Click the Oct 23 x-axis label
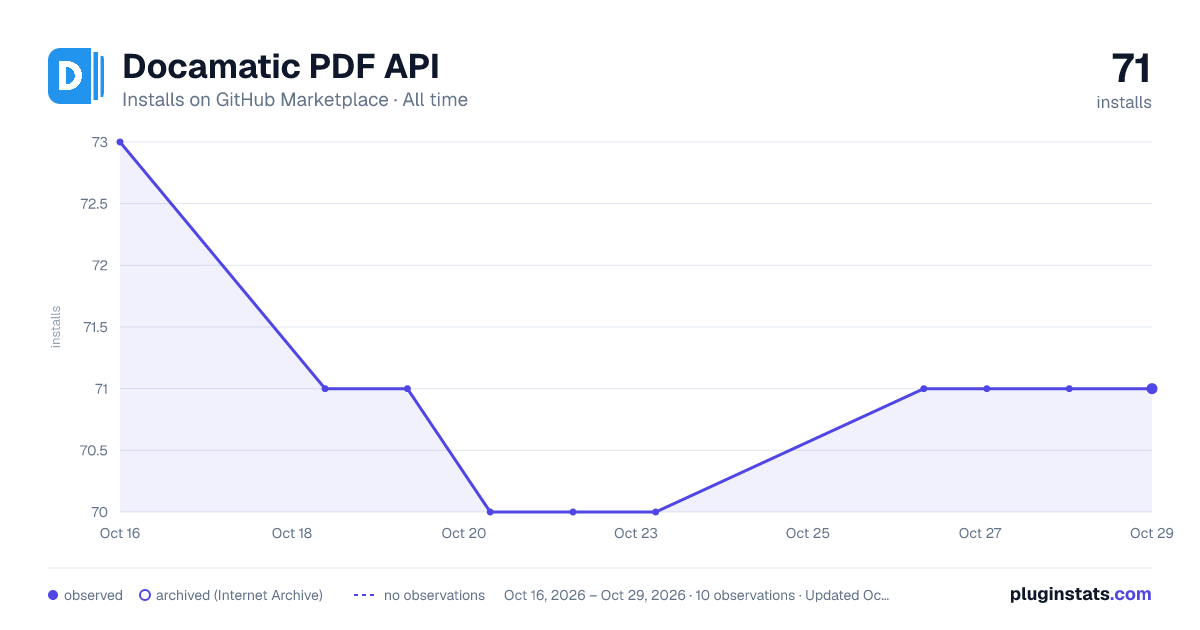The height and width of the screenshot is (630, 1200). tap(636, 533)
